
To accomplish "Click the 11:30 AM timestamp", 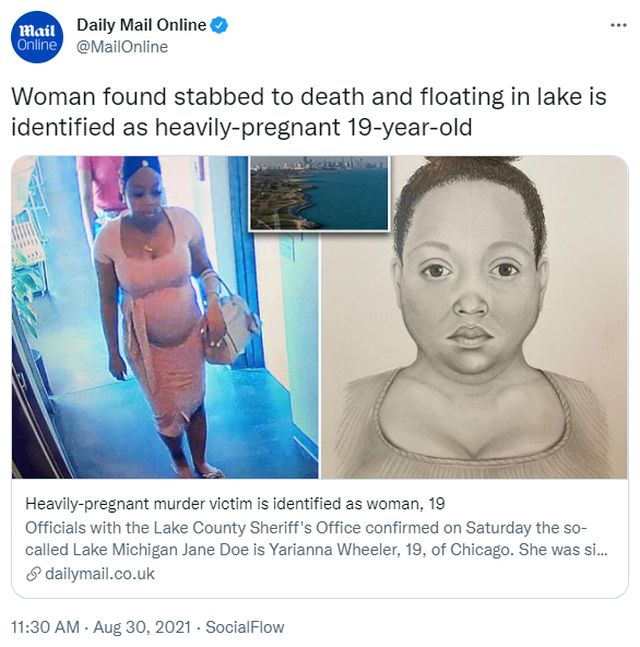I will tap(45, 627).
